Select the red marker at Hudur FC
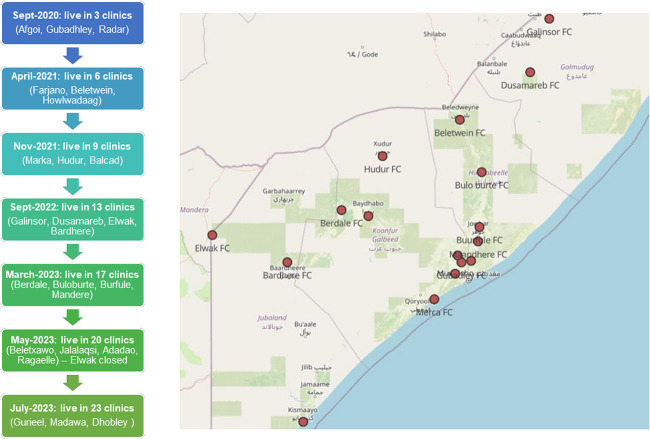The width and height of the screenshot is (650, 439). pyautogui.click(x=383, y=156)
